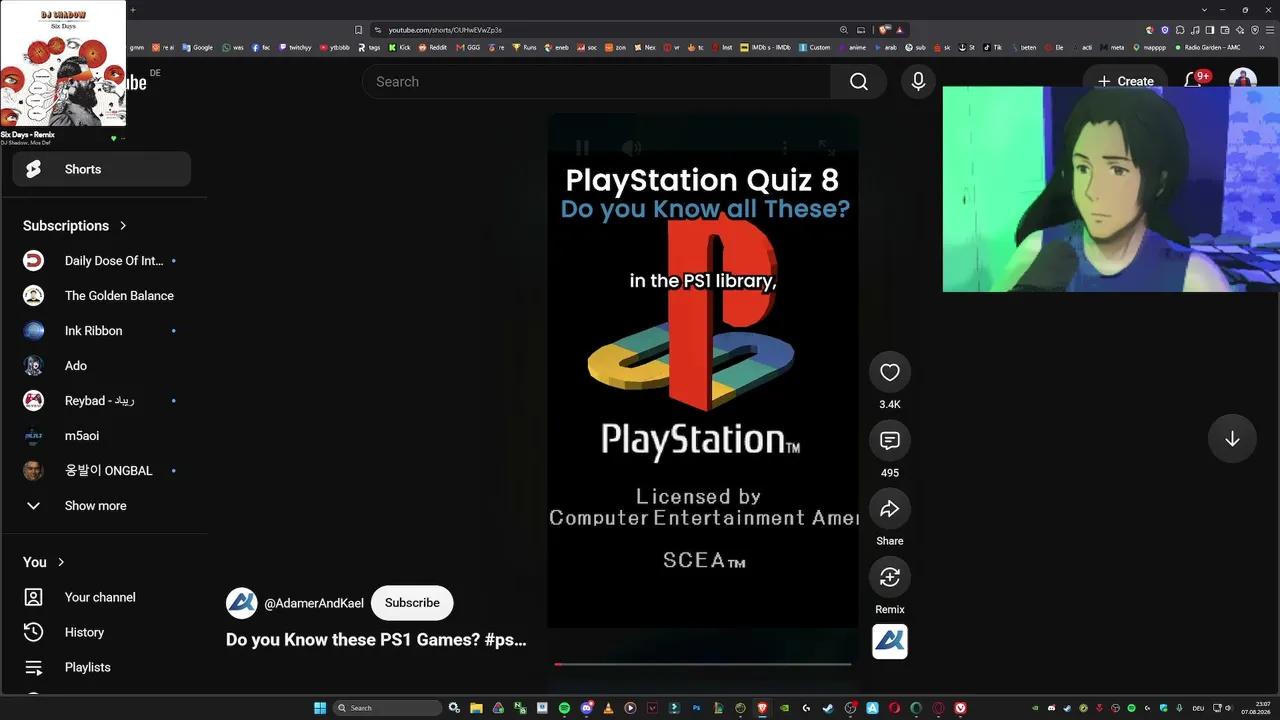The image size is (1280, 720).
Task: Pause the short video
Action: (x=581, y=148)
